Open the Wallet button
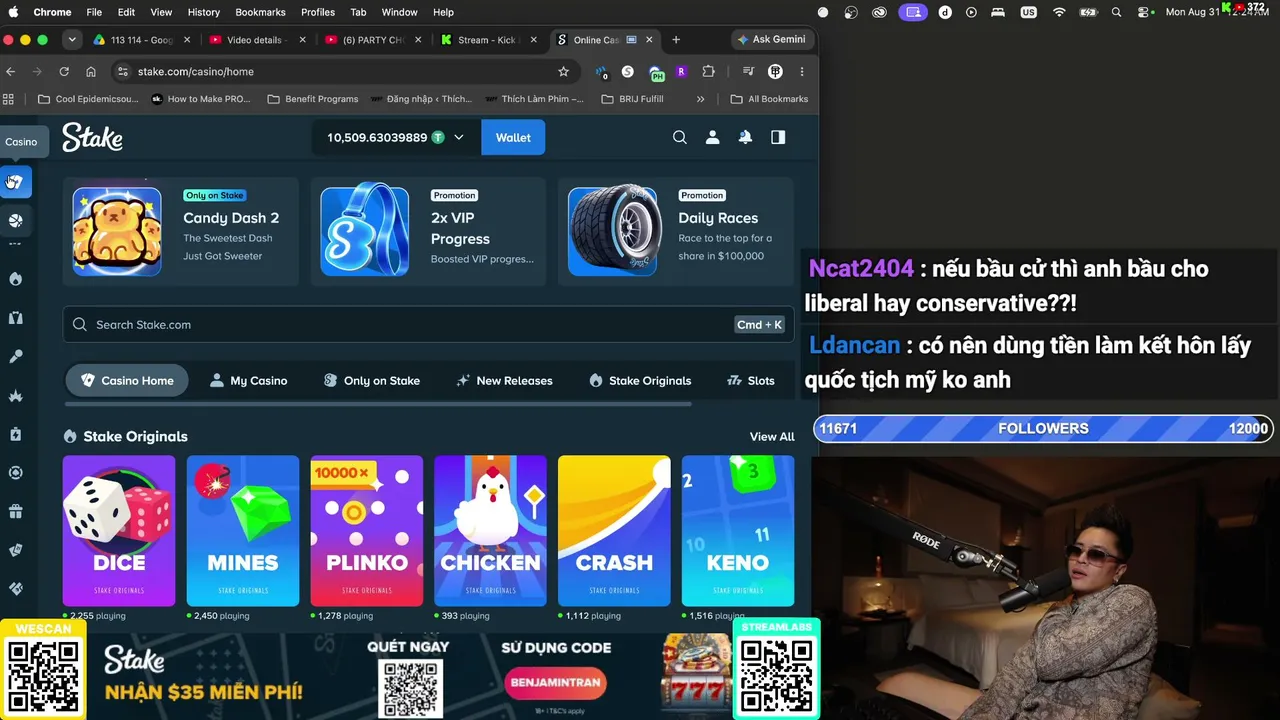This screenshot has height=720, width=1280. coord(513,137)
